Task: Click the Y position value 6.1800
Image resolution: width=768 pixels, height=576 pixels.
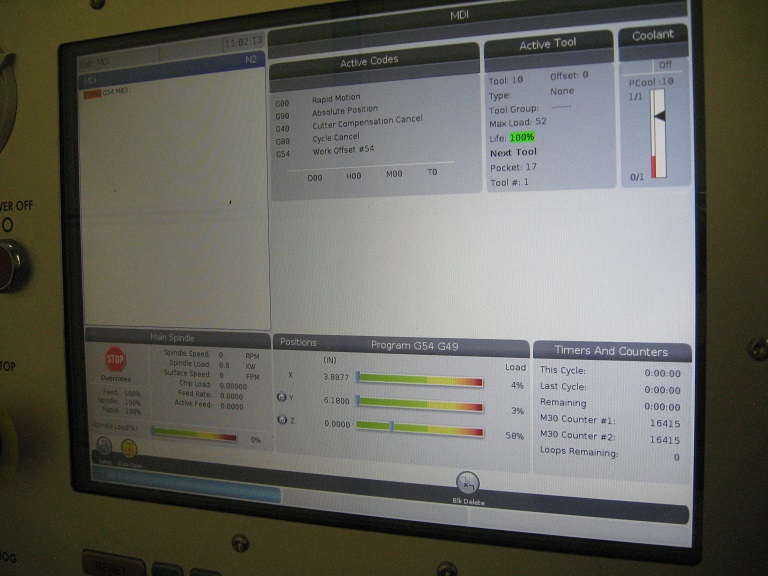Action: tap(336, 401)
